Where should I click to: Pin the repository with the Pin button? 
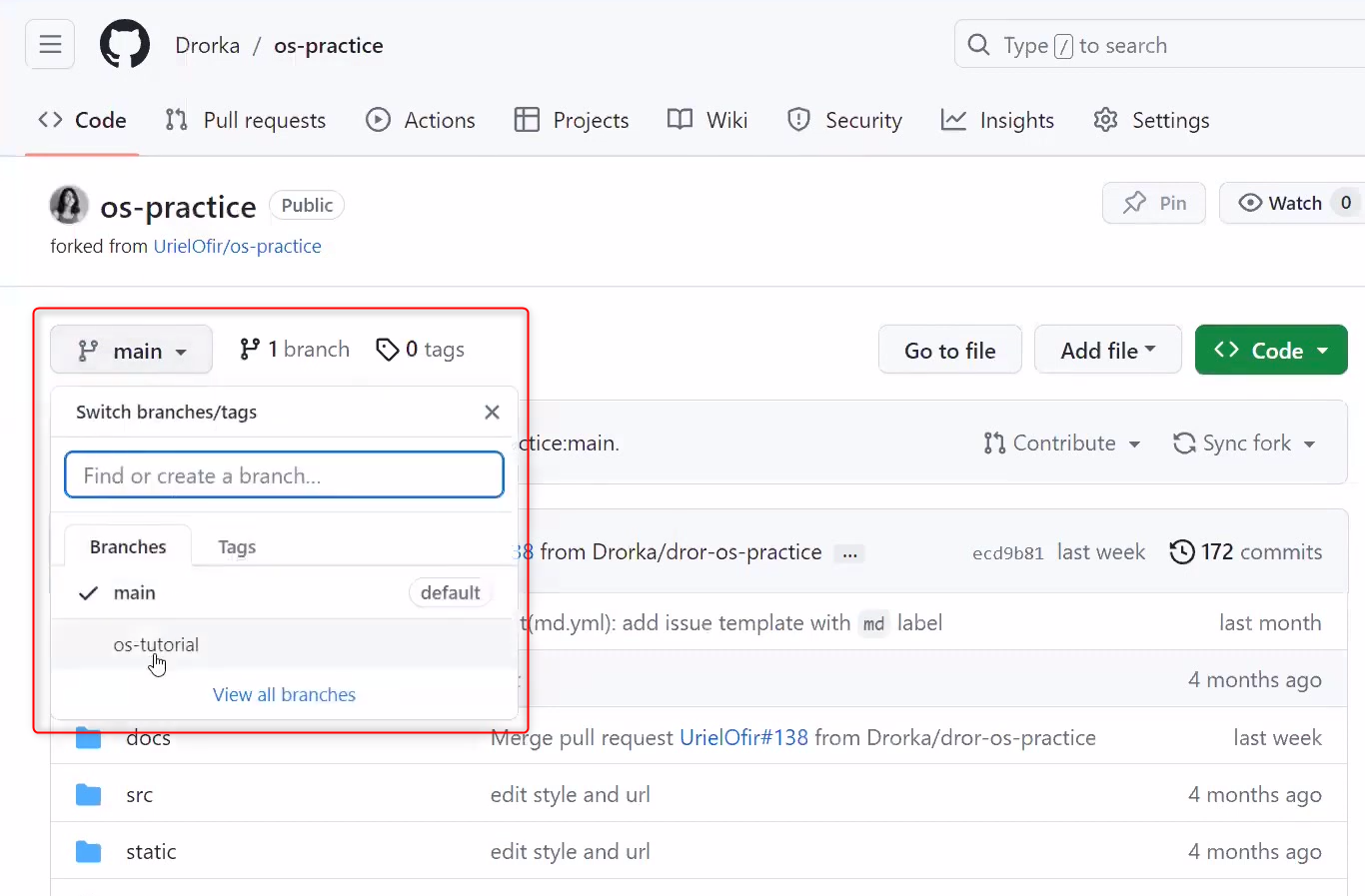click(1154, 203)
